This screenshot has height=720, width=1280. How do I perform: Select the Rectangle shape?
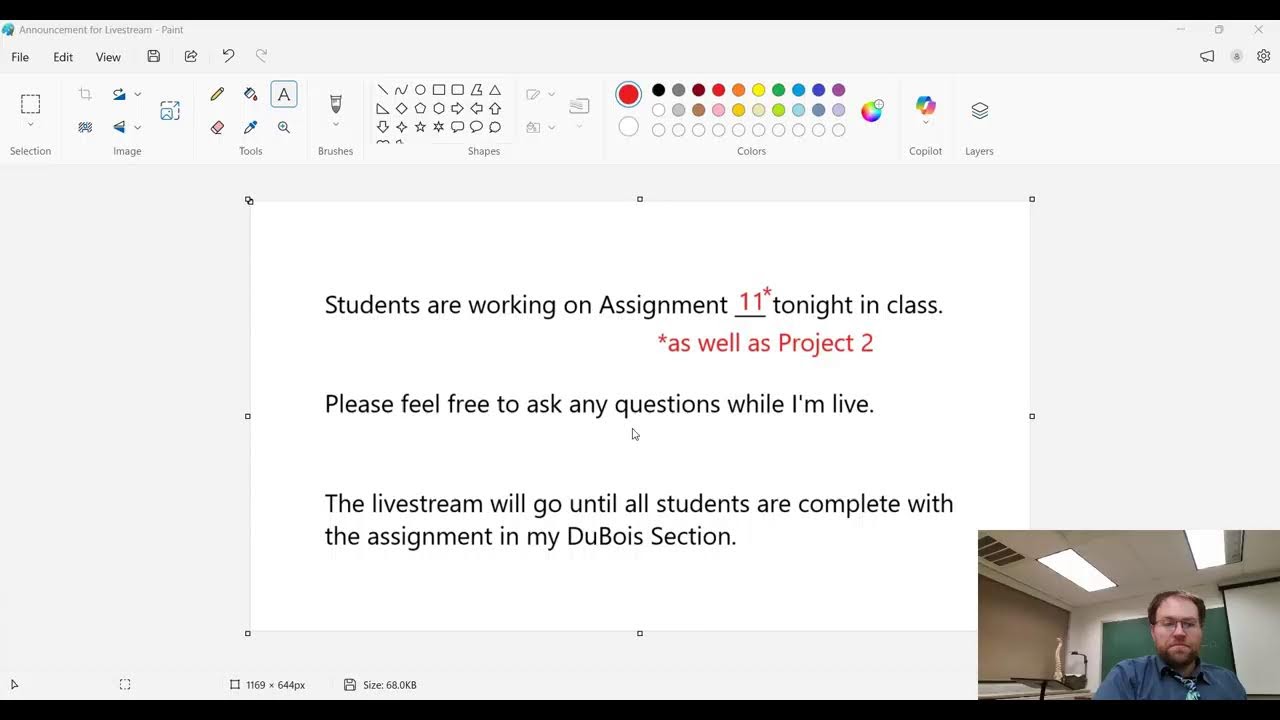click(x=438, y=90)
